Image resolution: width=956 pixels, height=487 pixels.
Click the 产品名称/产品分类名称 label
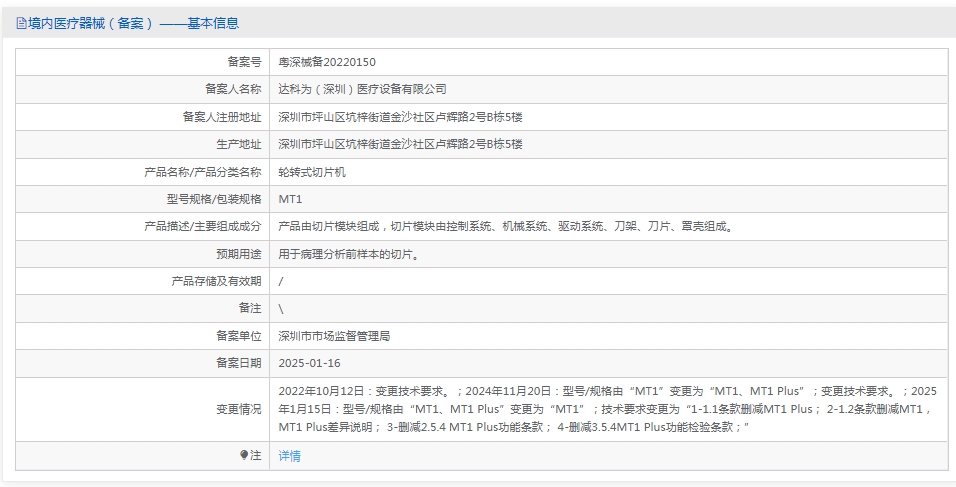click(202, 172)
